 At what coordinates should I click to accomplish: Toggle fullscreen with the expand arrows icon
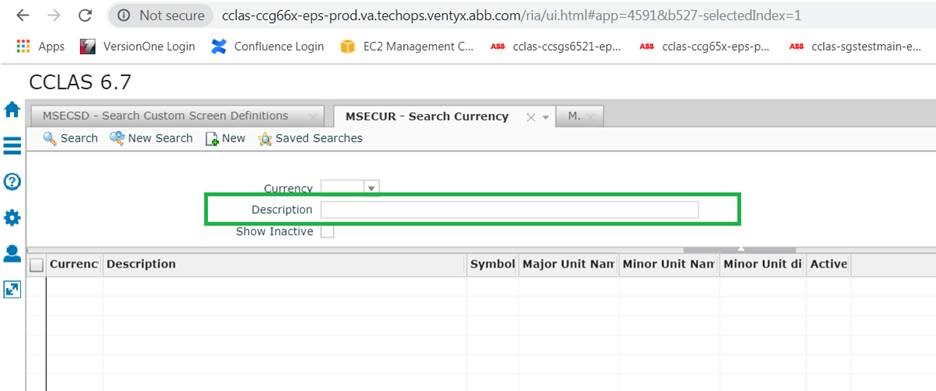[x=12, y=290]
